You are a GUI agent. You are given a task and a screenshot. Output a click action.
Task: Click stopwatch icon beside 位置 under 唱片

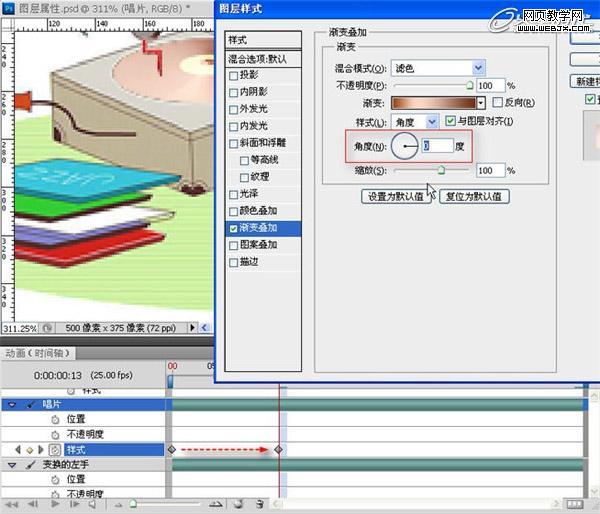tap(54, 419)
